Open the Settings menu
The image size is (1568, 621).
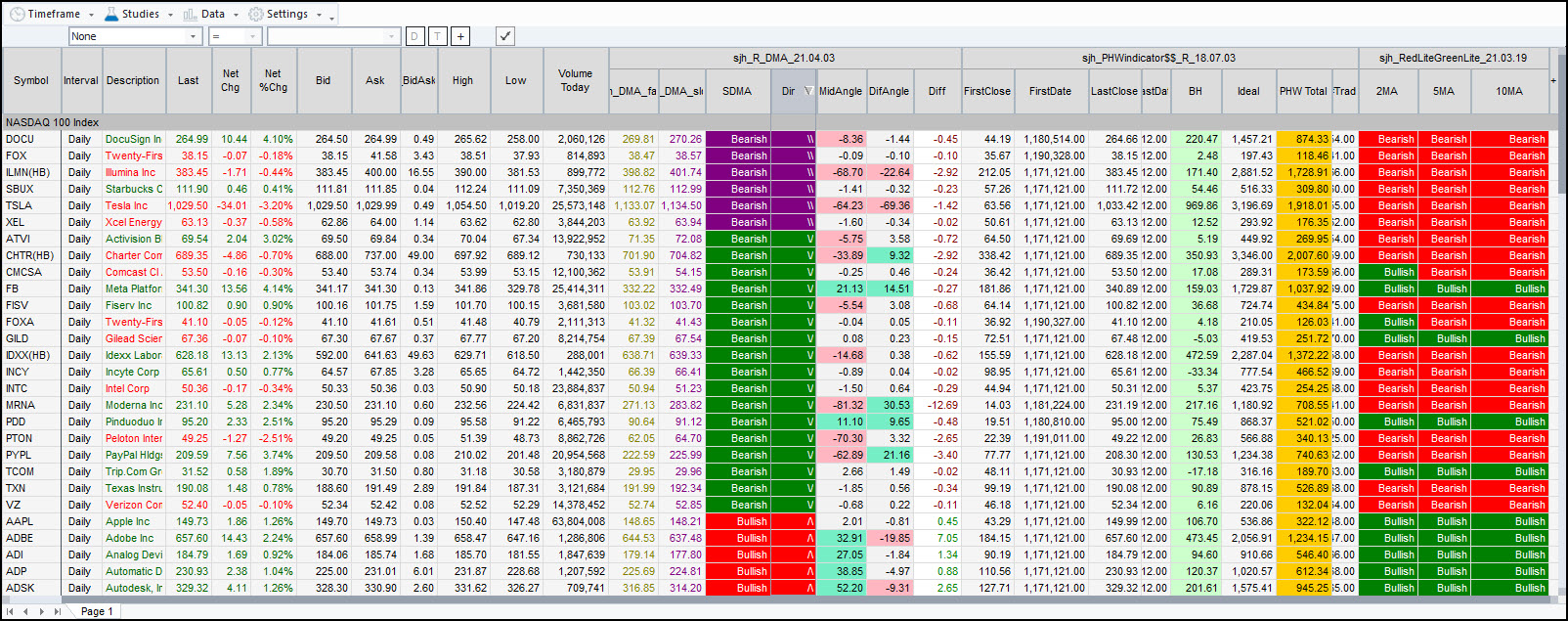tap(285, 14)
